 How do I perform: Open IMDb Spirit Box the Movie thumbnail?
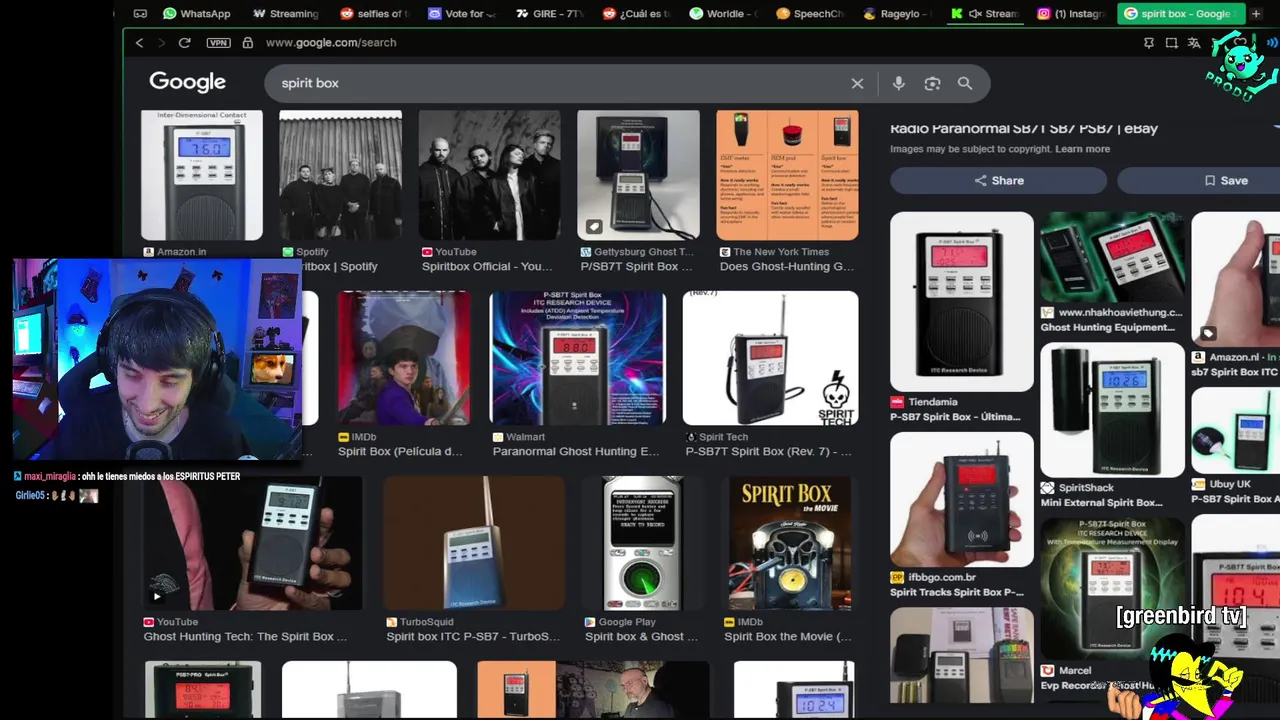tap(790, 543)
